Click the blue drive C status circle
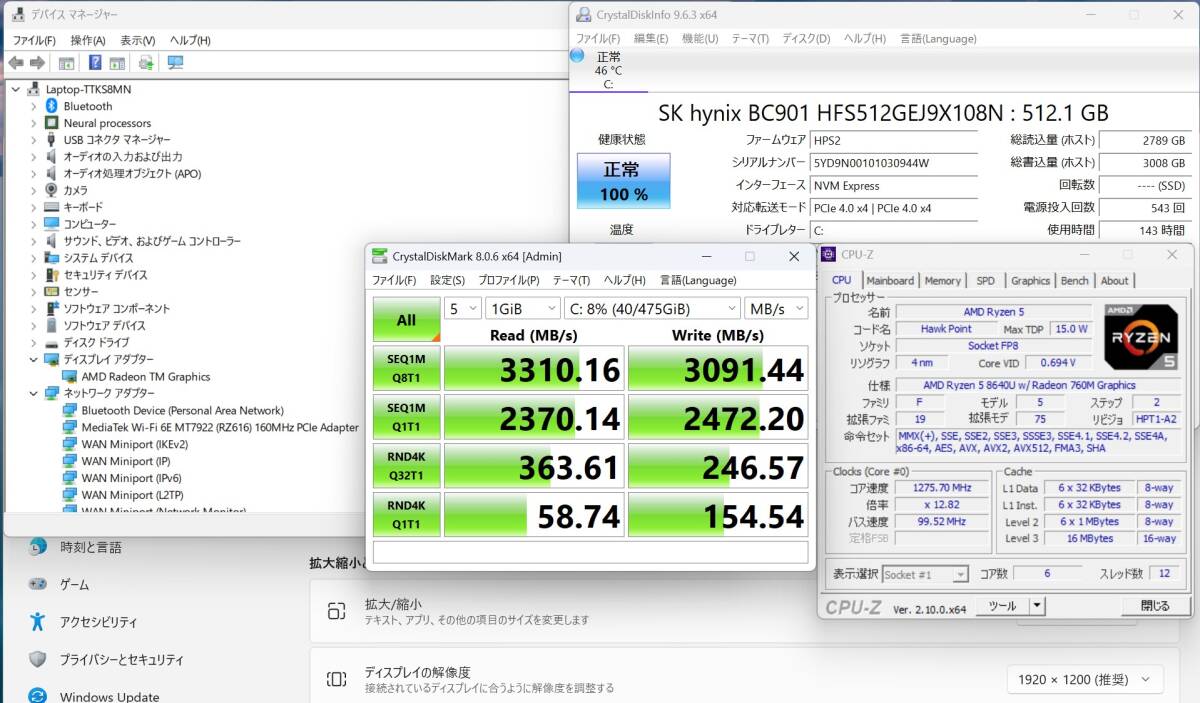Image resolution: width=1200 pixels, height=703 pixels. [x=577, y=56]
